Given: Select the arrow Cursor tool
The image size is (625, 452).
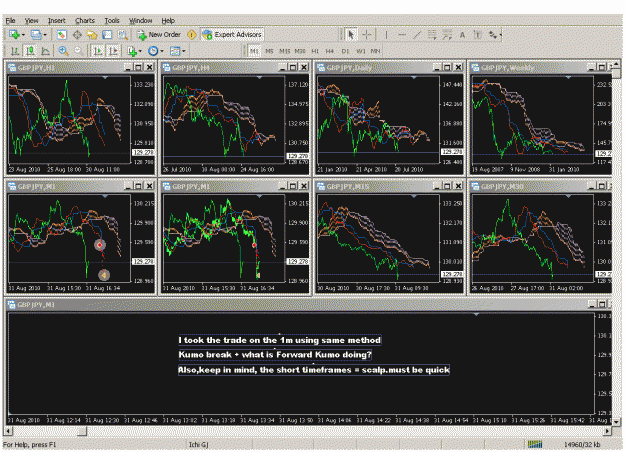Looking at the screenshot, I should click(x=351, y=35).
